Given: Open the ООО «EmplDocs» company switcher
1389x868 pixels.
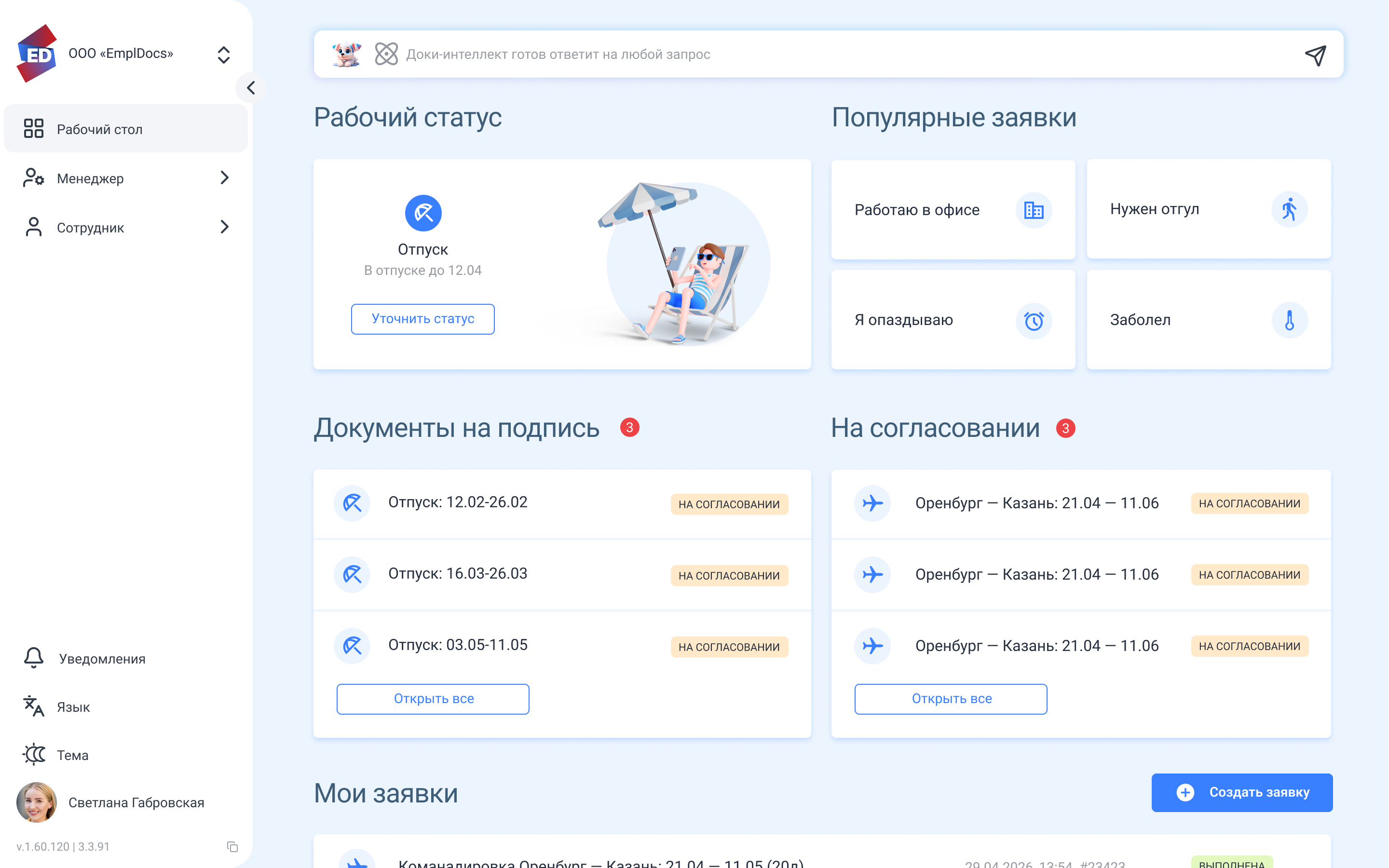Looking at the screenshot, I should coord(223,55).
